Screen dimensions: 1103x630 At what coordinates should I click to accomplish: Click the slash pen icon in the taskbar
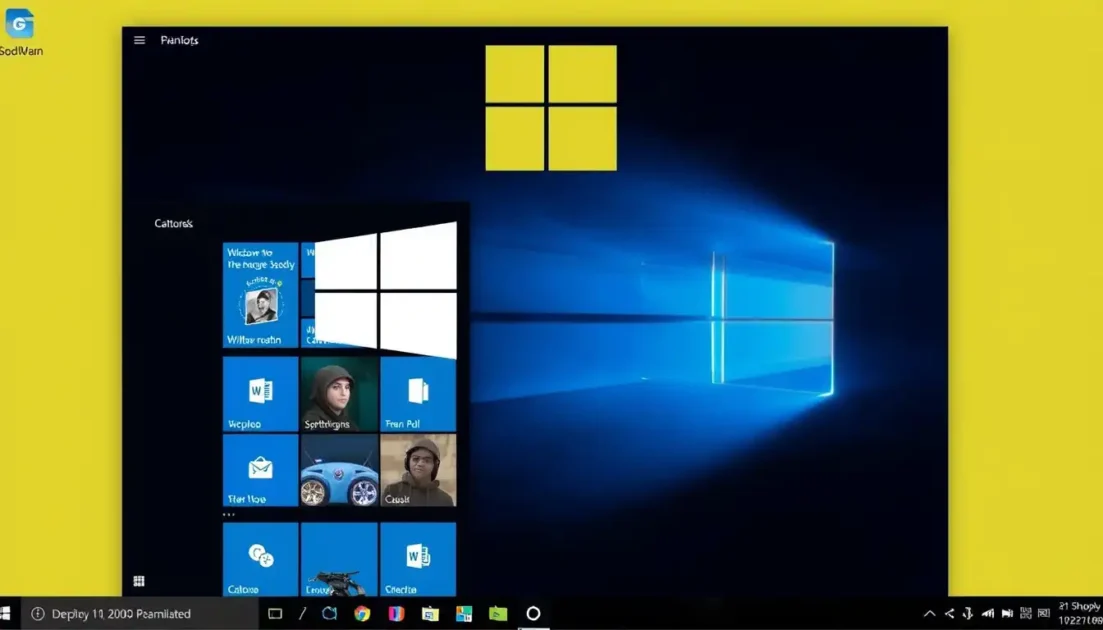click(302, 614)
